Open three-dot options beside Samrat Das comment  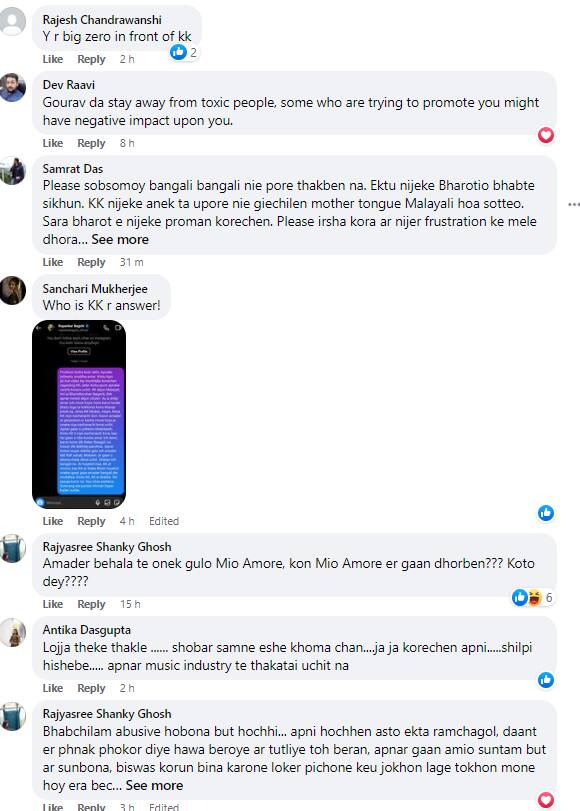pos(573,204)
